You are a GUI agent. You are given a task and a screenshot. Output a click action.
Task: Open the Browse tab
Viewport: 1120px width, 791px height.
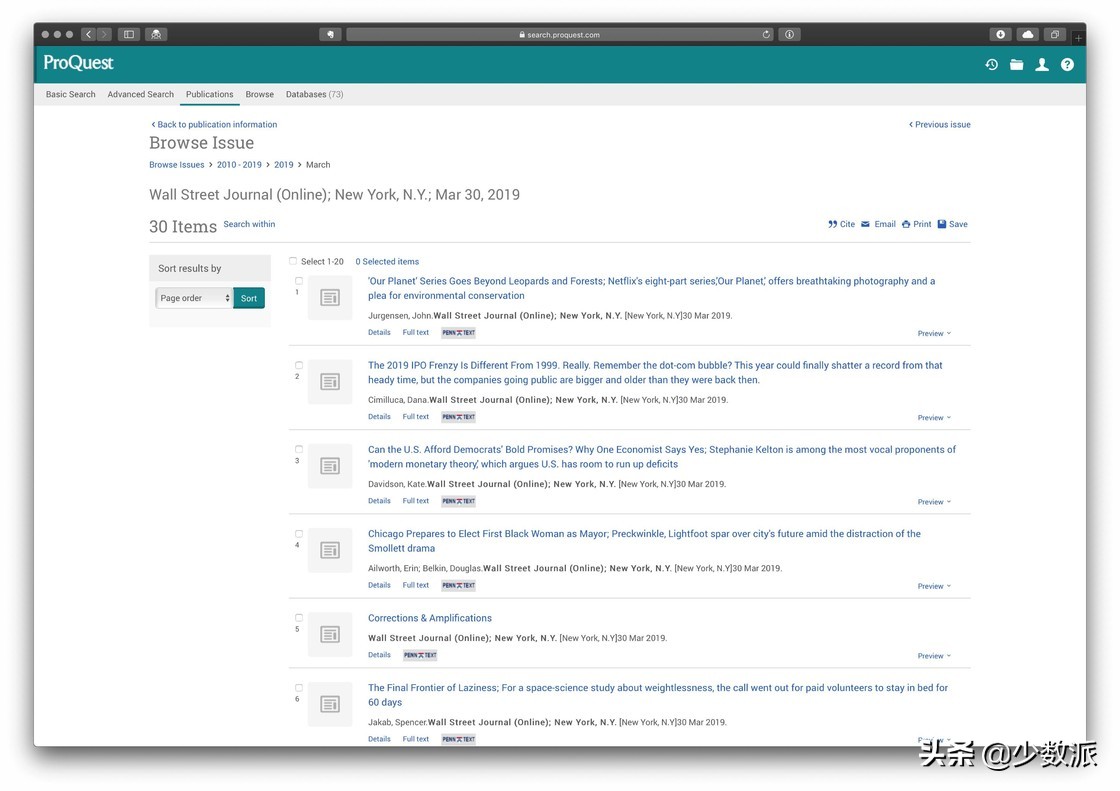tap(259, 94)
